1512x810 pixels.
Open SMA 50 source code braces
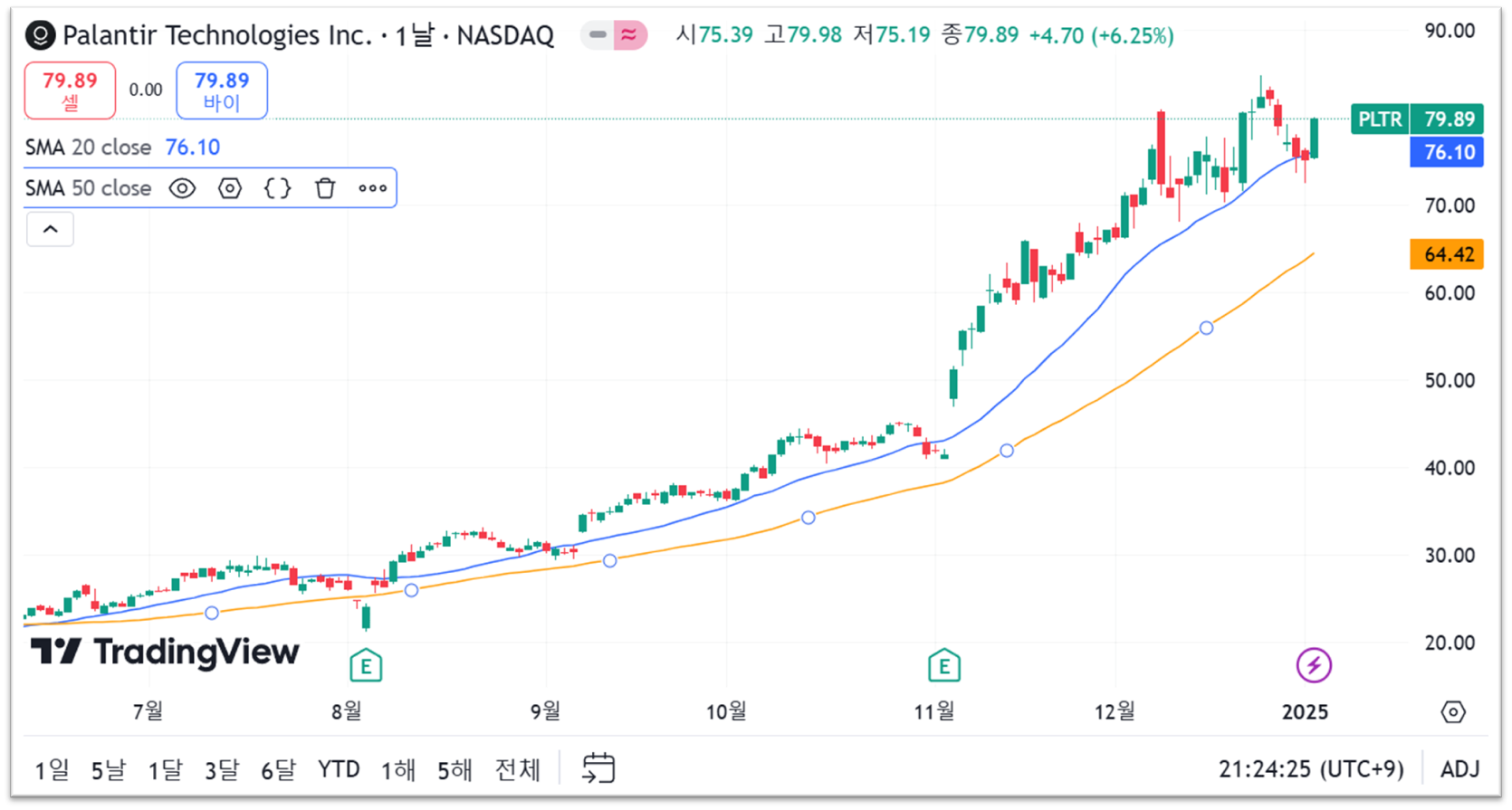pos(277,188)
